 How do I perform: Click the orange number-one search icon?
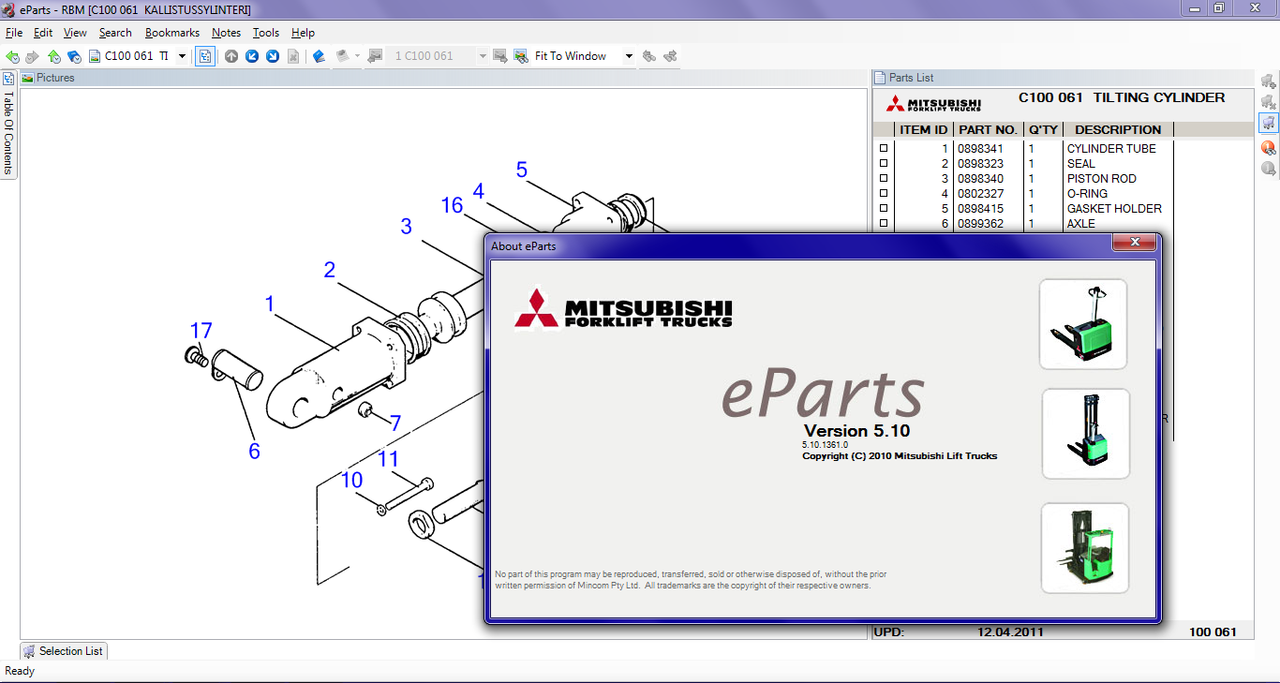point(1268,148)
